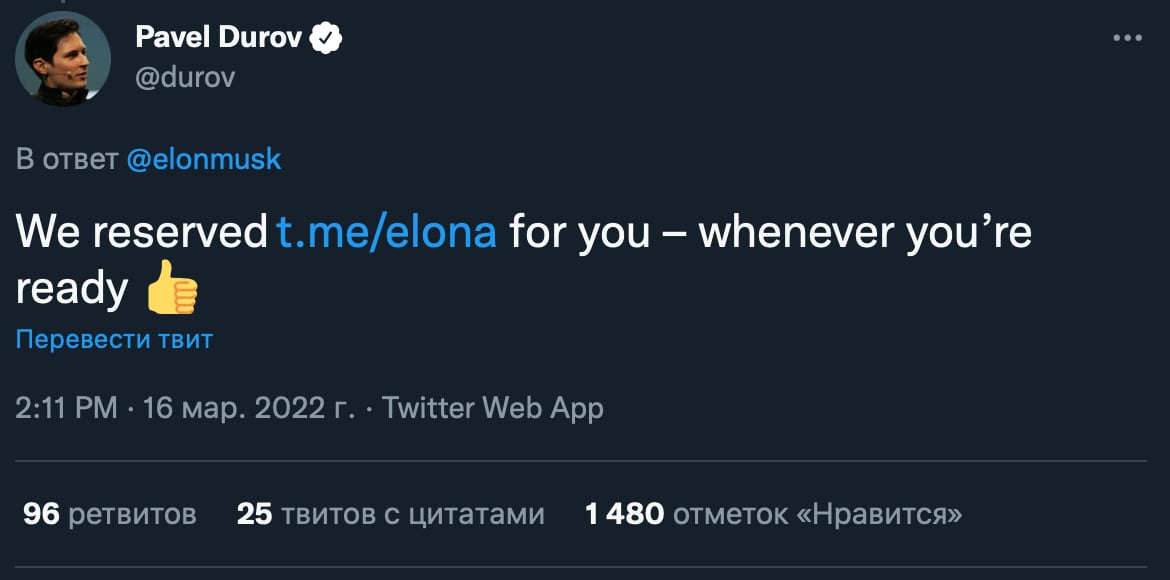Click the verified badge beside Pavel Durov
This screenshot has width=1170, height=580.
[x=327, y=38]
